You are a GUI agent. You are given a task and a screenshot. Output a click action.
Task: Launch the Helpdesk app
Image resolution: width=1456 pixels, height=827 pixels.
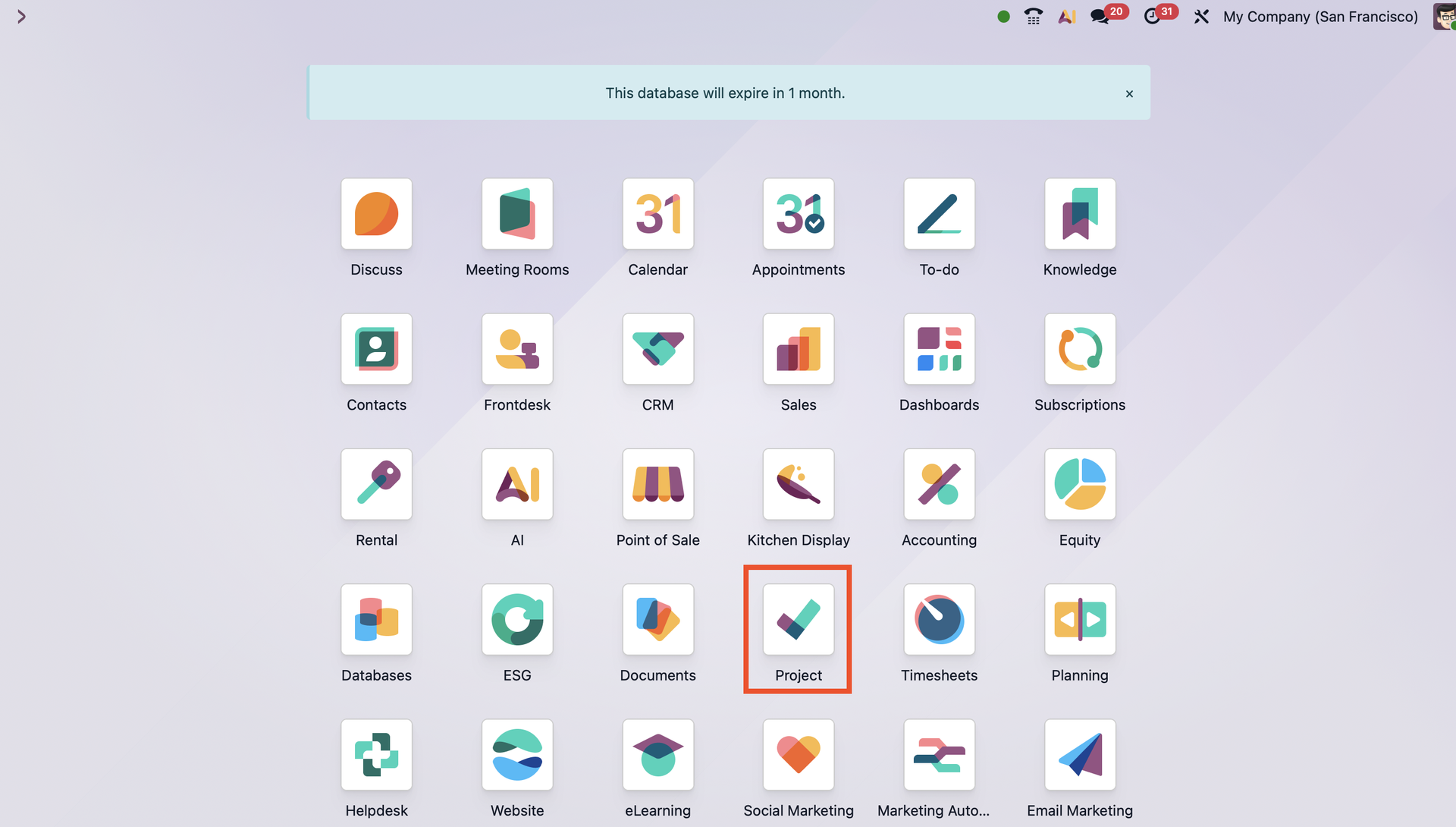click(376, 754)
